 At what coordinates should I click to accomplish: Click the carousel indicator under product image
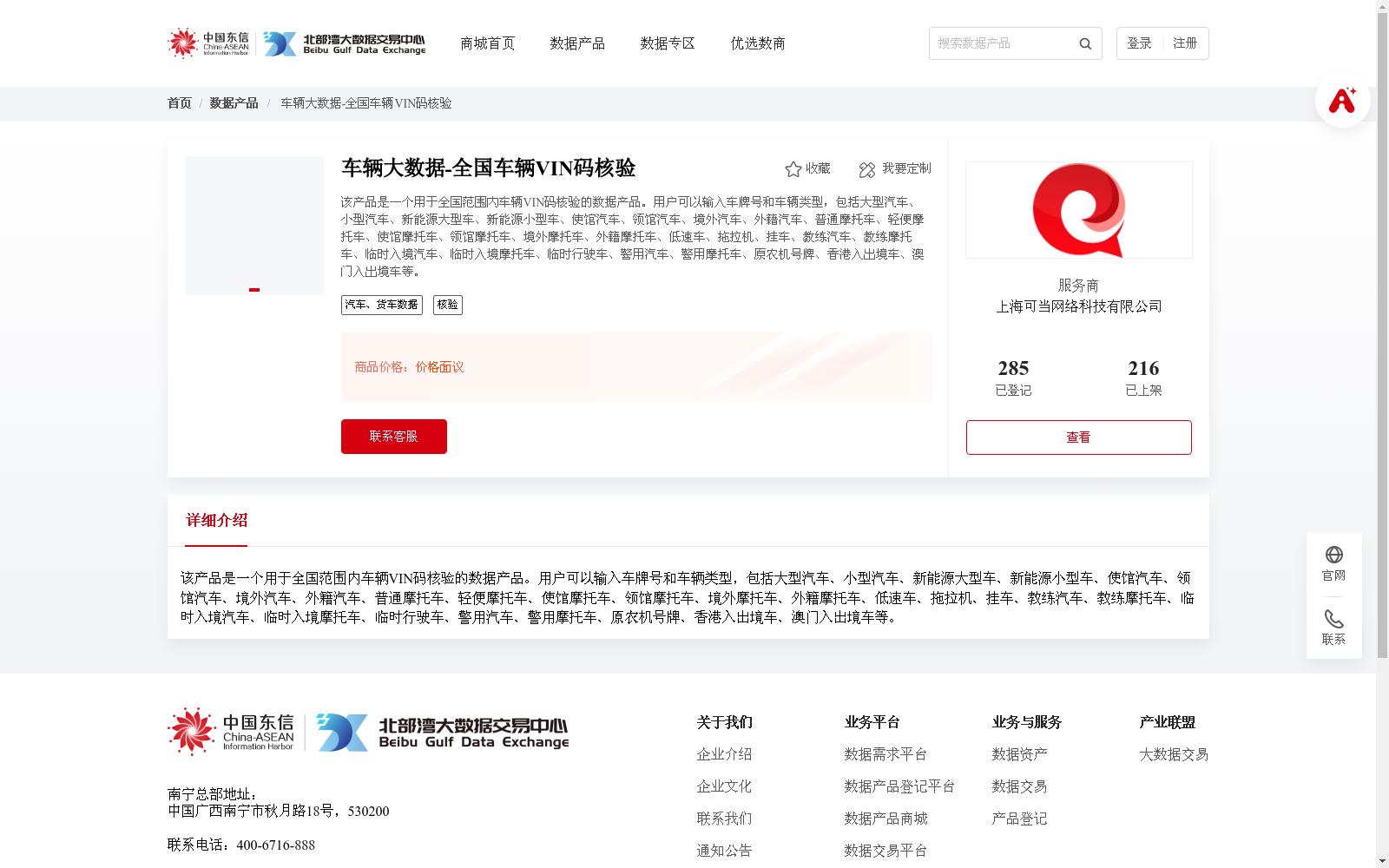click(x=254, y=290)
